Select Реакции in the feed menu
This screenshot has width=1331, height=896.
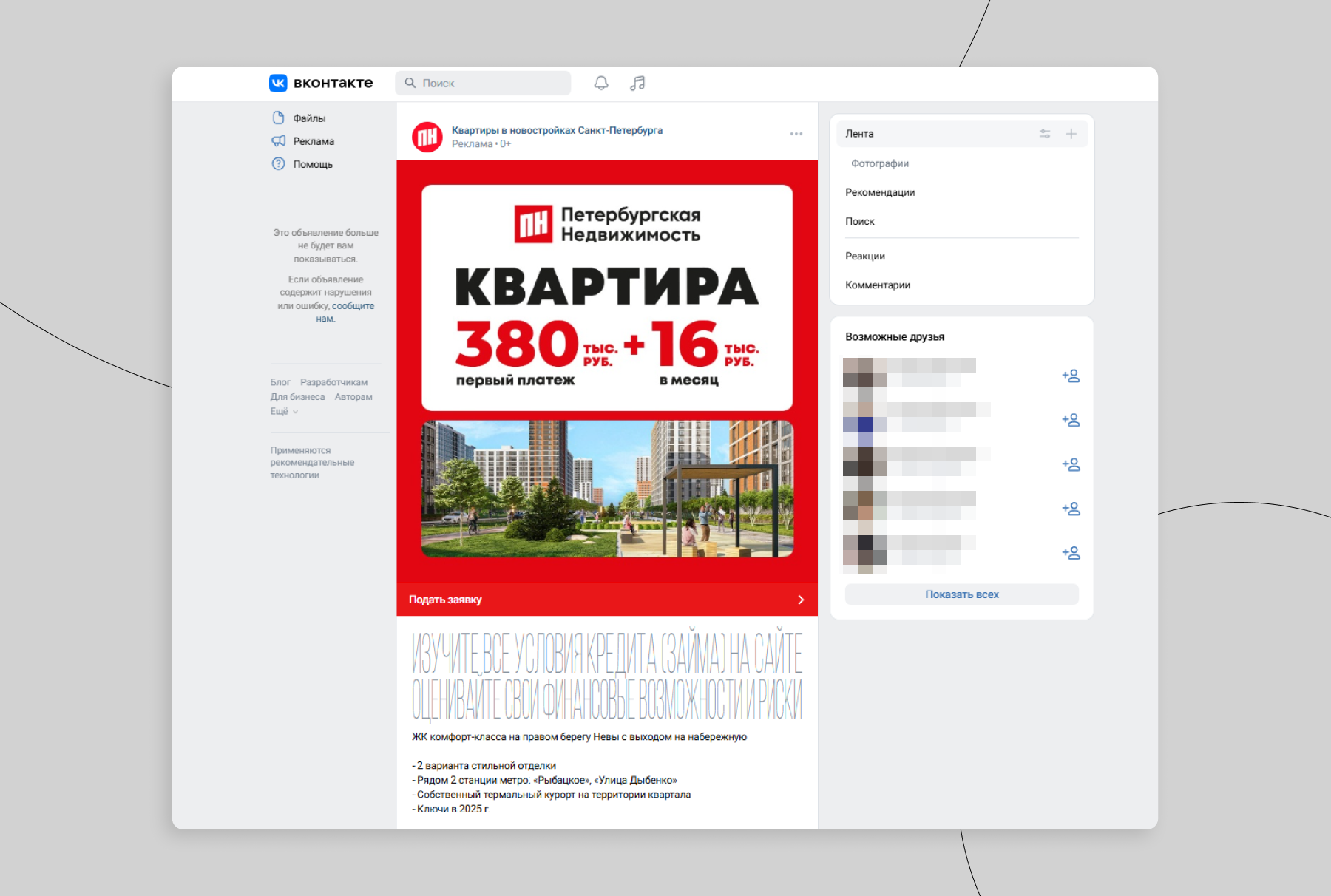pyautogui.click(x=865, y=256)
